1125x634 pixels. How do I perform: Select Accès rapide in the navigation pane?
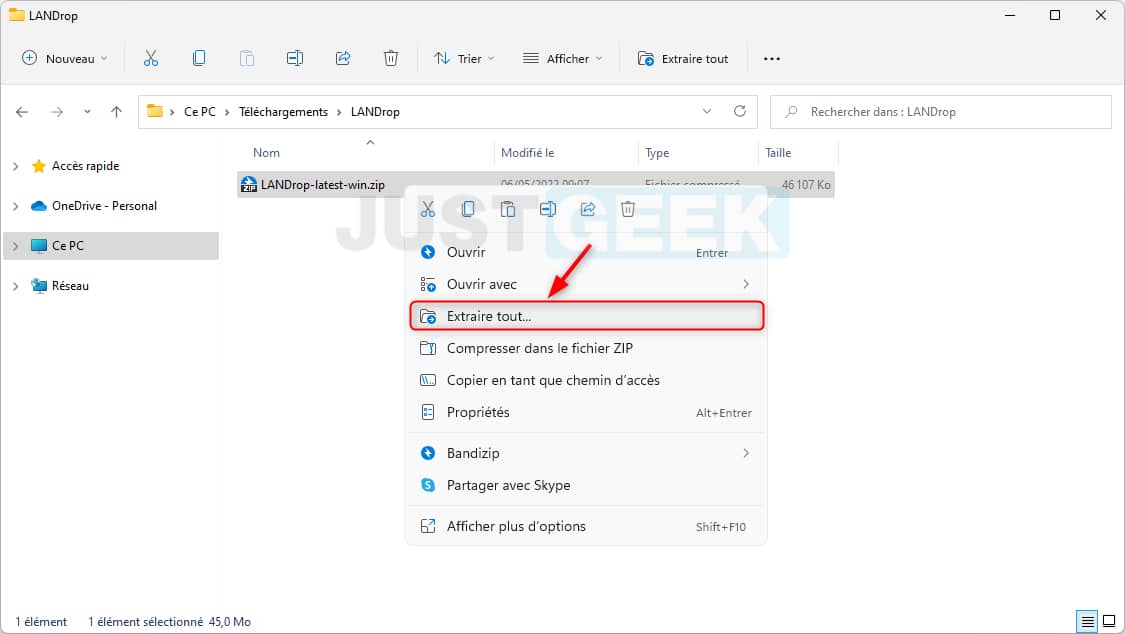[85, 166]
